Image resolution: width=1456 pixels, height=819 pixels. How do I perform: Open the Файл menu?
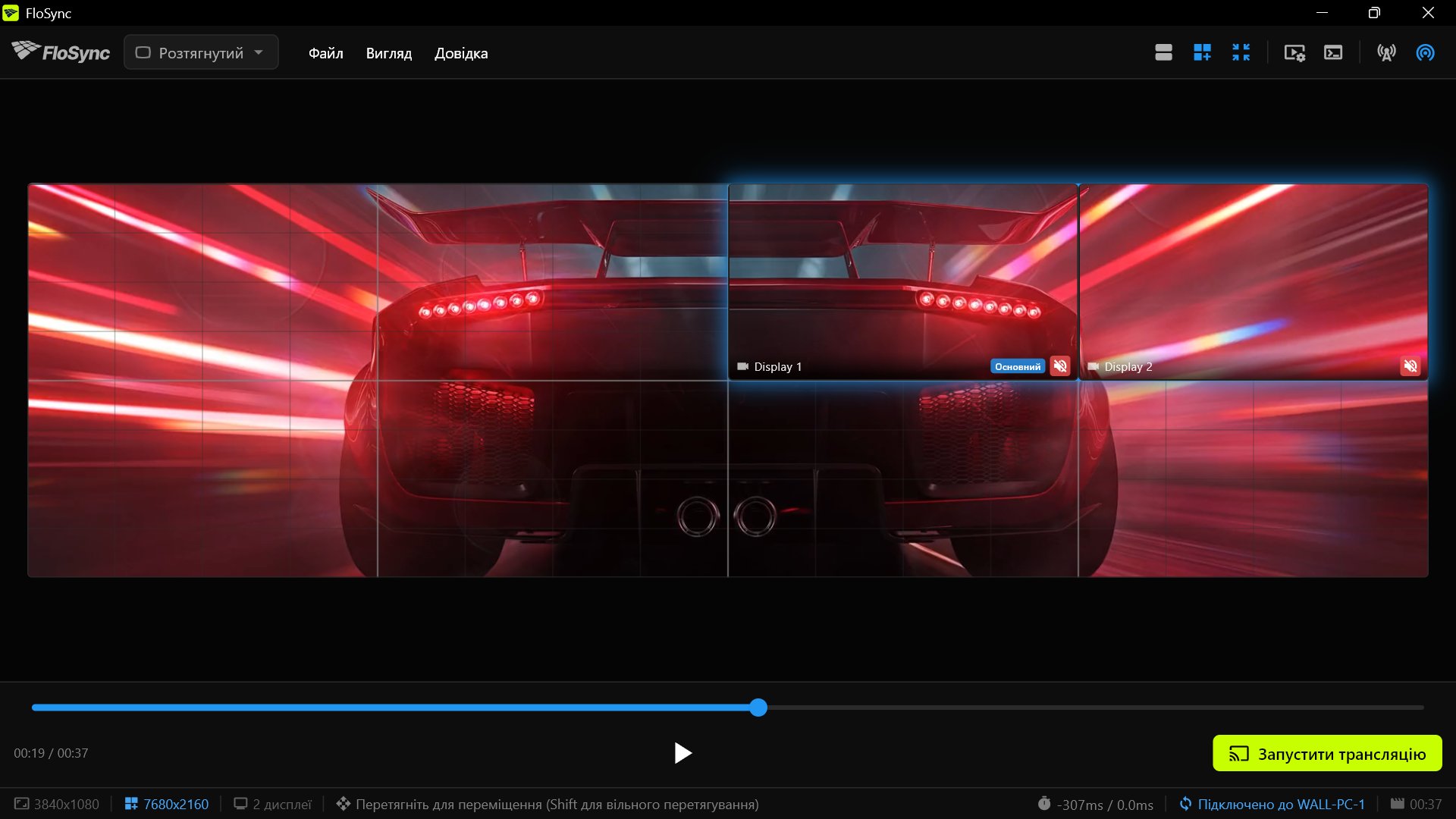point(326,53)
